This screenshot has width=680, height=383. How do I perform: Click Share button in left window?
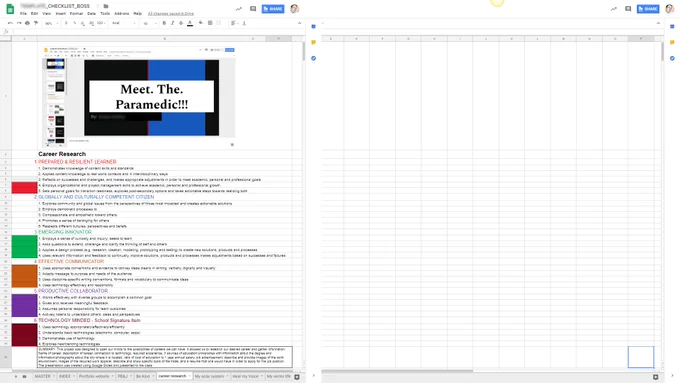point(273,9)
